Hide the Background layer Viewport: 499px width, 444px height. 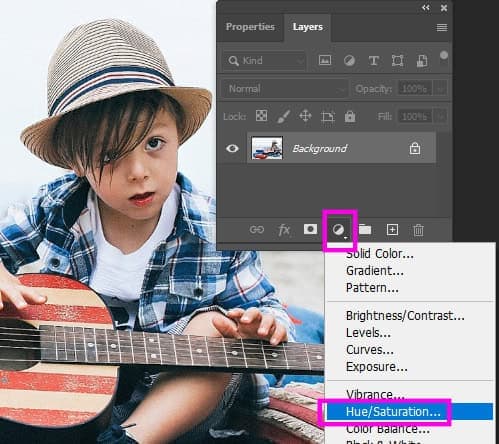click(x=232, y=148)
